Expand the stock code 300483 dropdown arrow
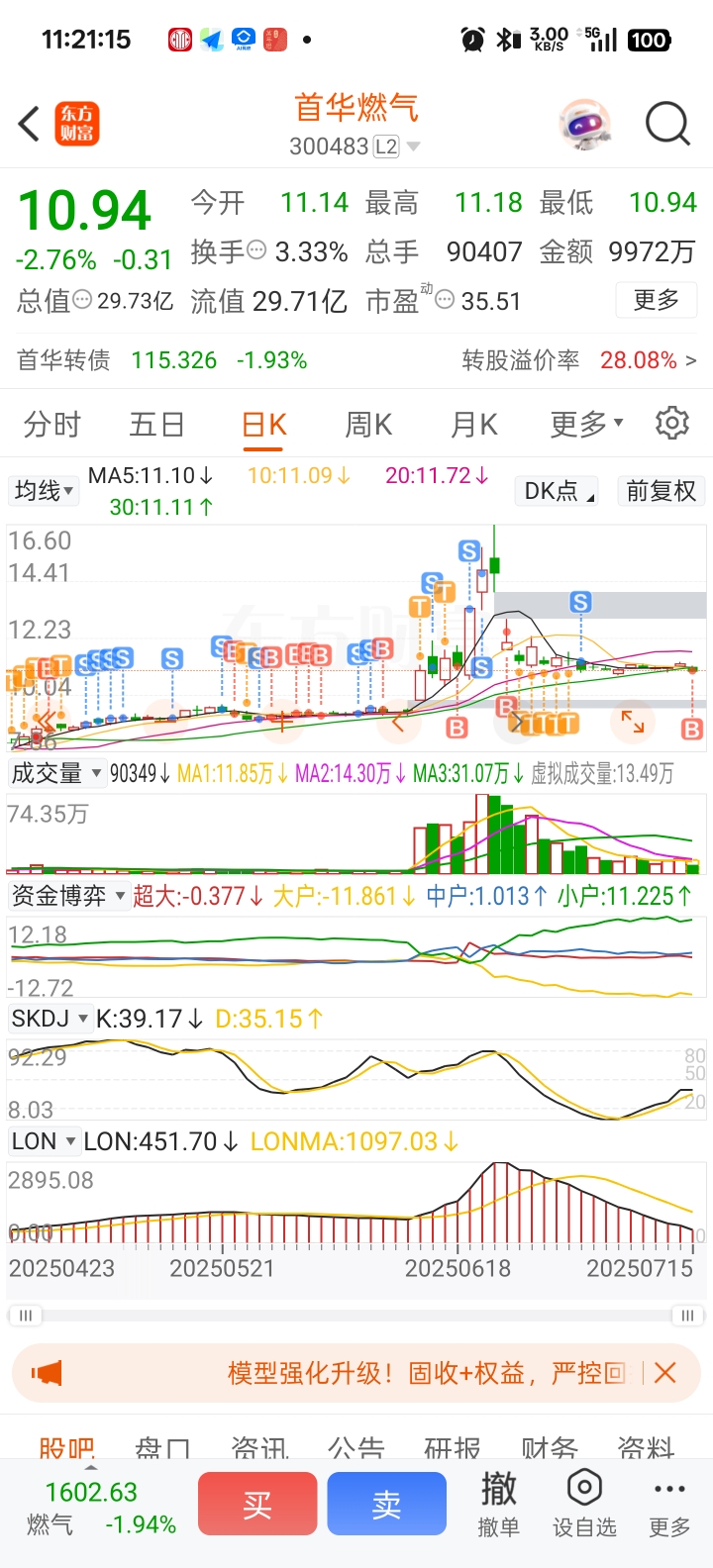 point(413,147)
